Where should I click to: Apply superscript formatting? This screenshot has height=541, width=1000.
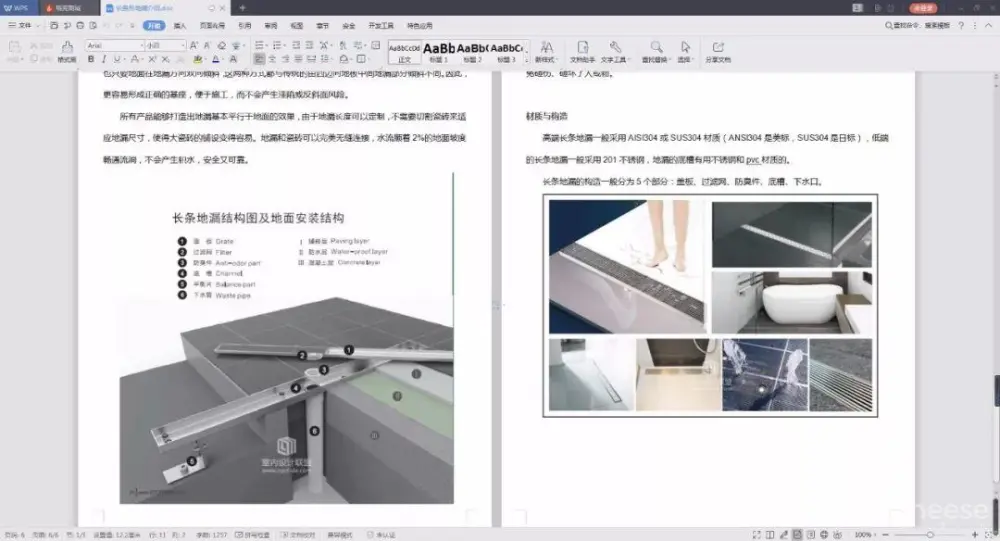pos(152,59)
